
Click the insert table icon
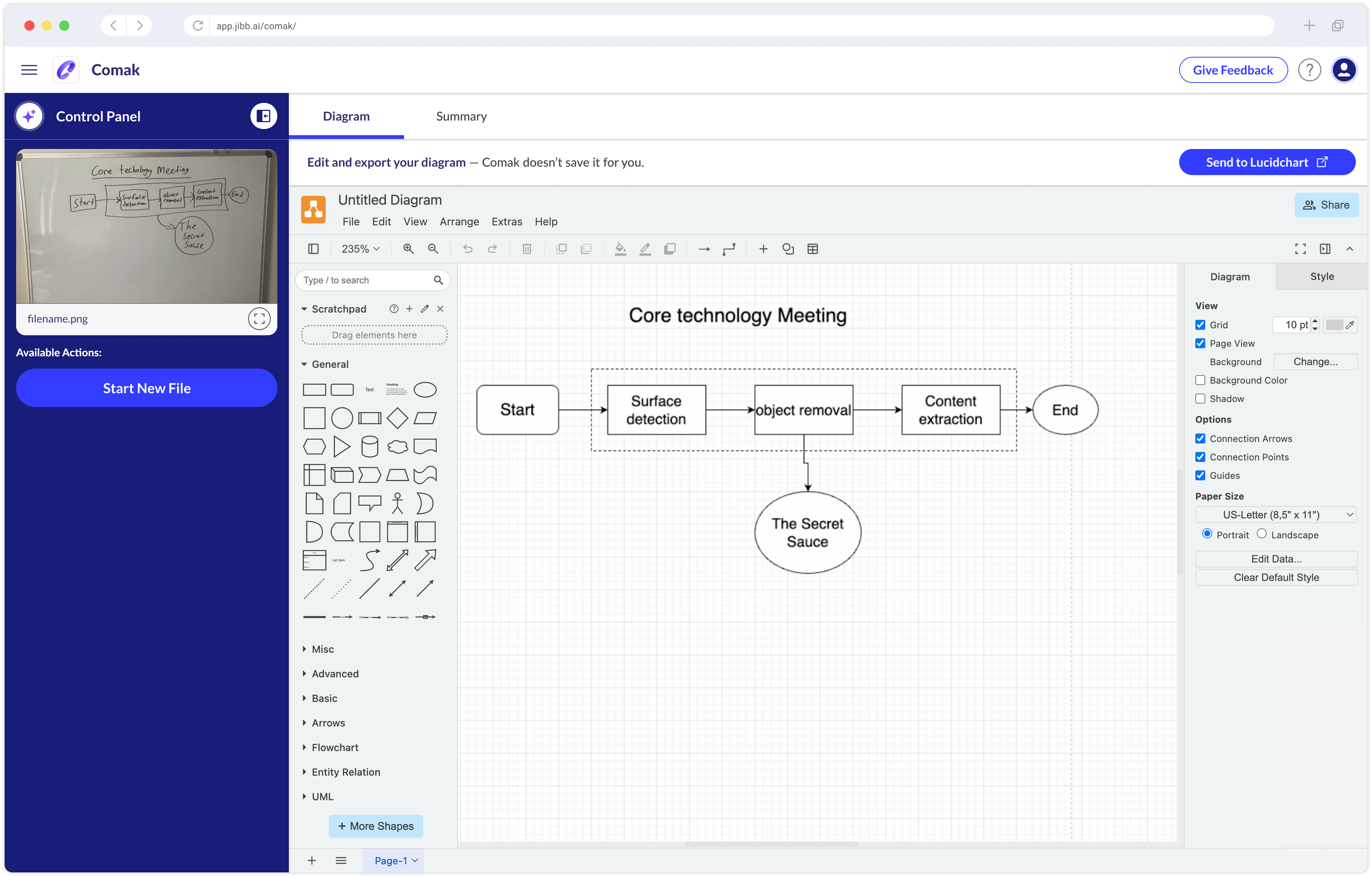pyautogui.click(x=812, y=249)
